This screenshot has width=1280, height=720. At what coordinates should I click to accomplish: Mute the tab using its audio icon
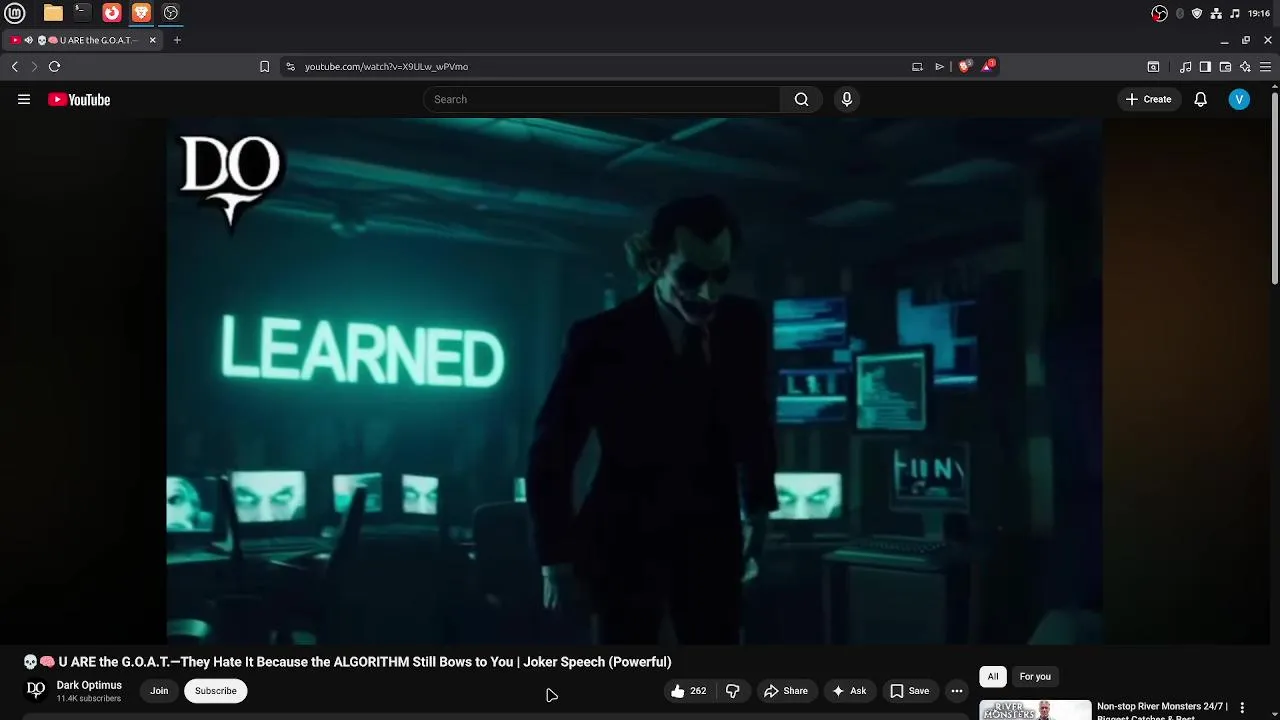tap(28, 40)
